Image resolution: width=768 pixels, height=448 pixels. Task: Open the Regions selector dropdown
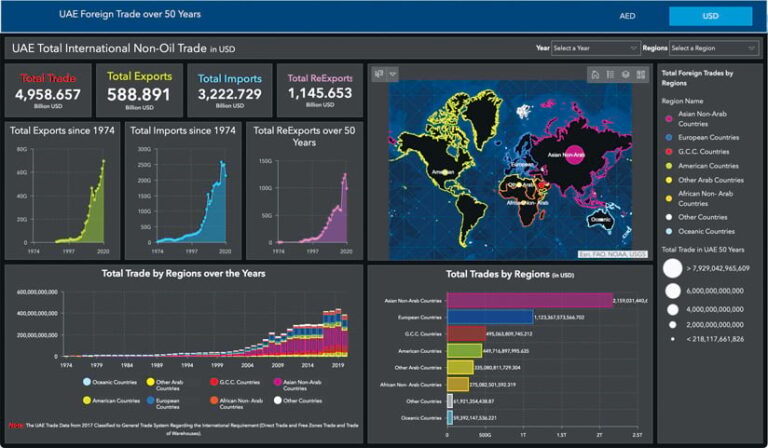coord(713,48)
